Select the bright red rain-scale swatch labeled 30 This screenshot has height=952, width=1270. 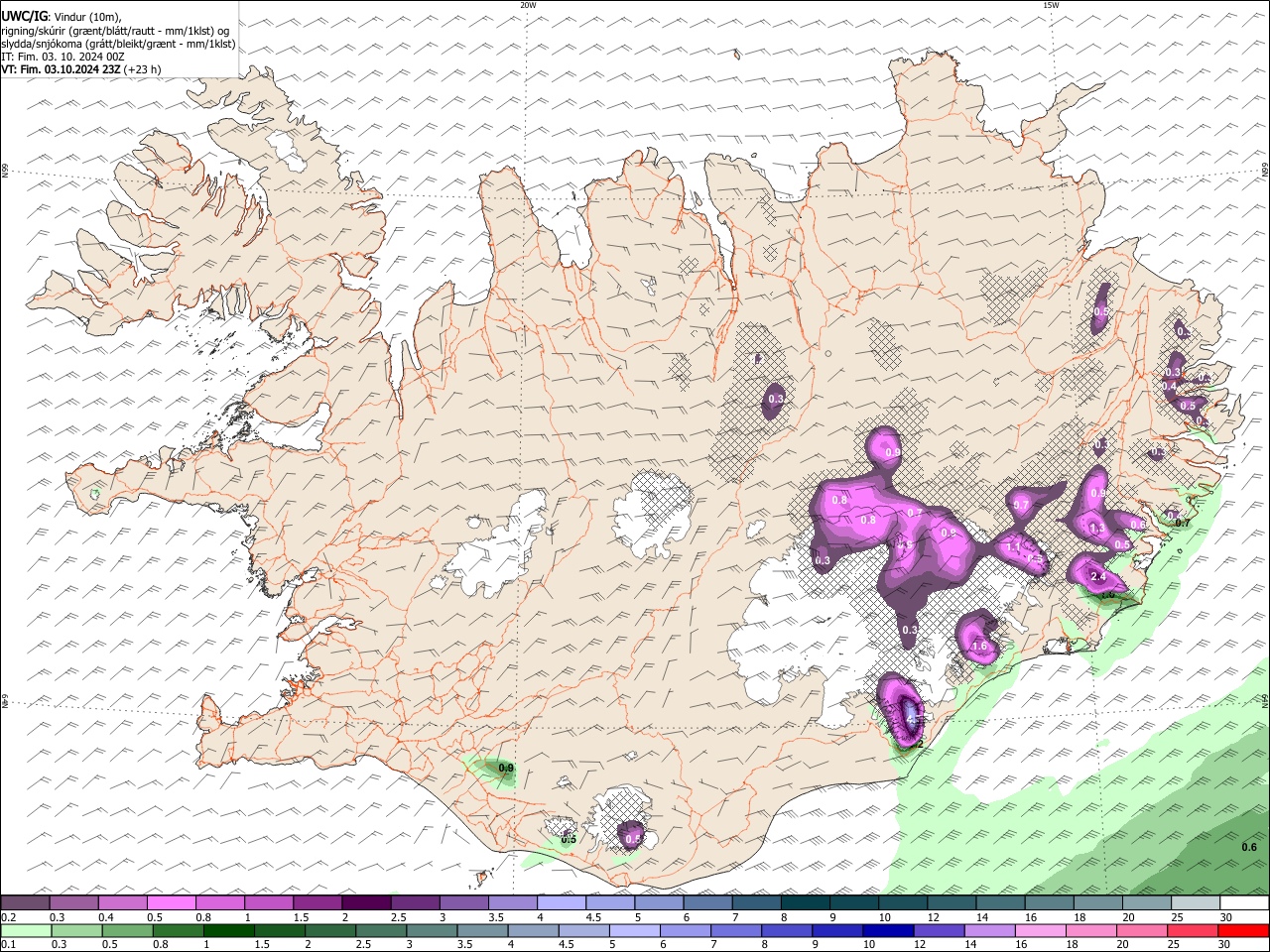tap(1243, 931)
